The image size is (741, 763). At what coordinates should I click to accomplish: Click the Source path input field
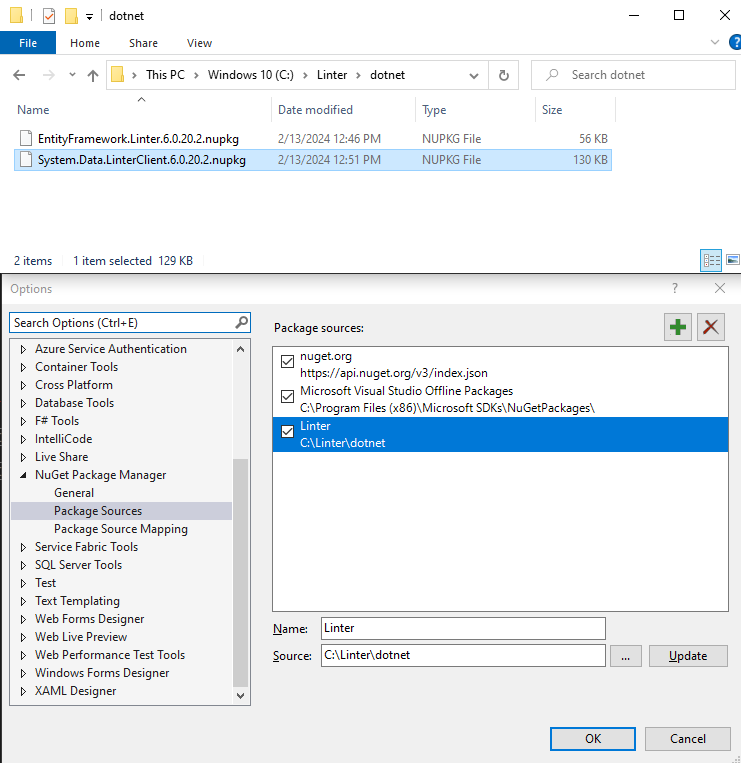point(463,655)
